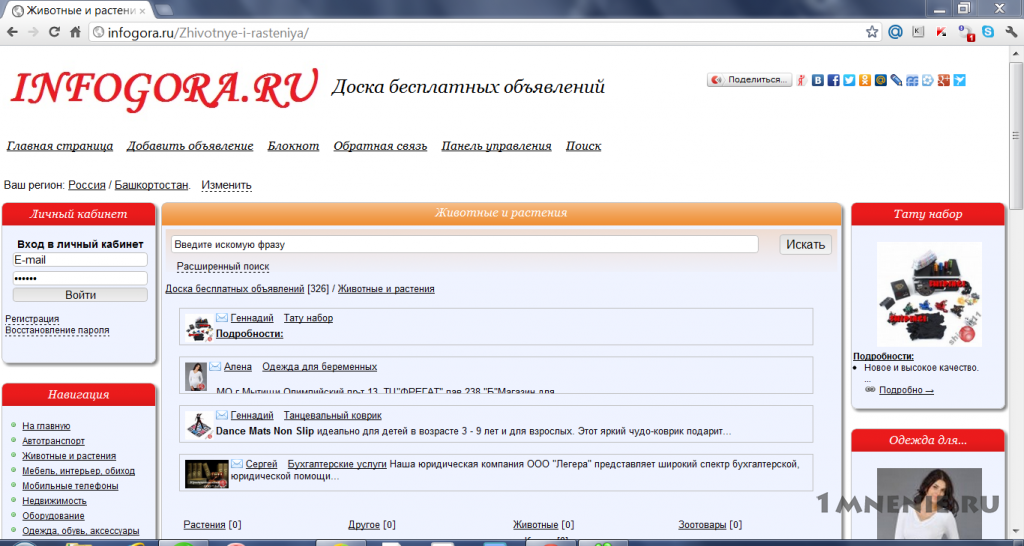Bookmark this page with the star icon
This screenshot has height=546, width=1024.
tap(872, 32)
